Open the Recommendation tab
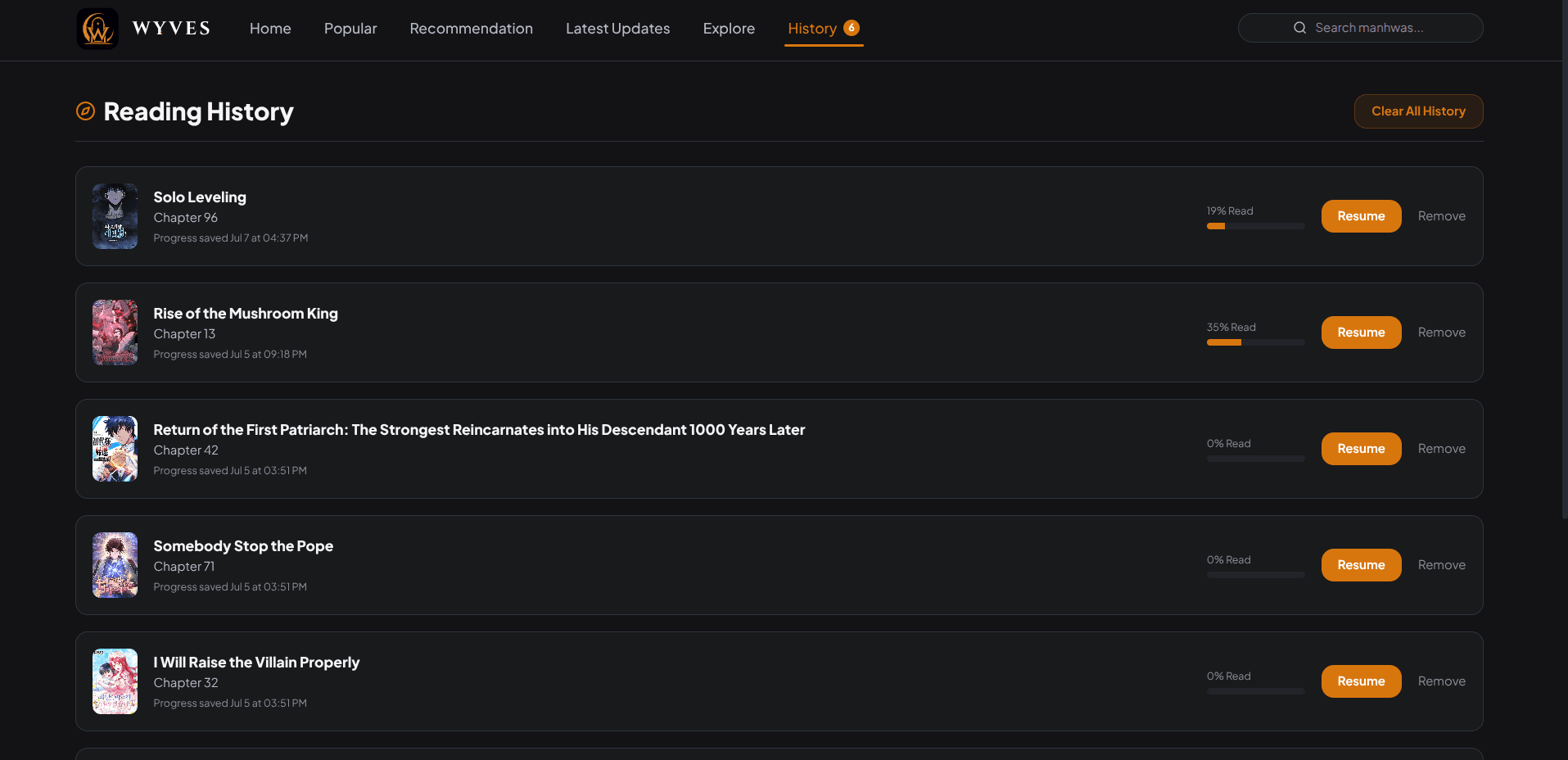 coord(471,29)
